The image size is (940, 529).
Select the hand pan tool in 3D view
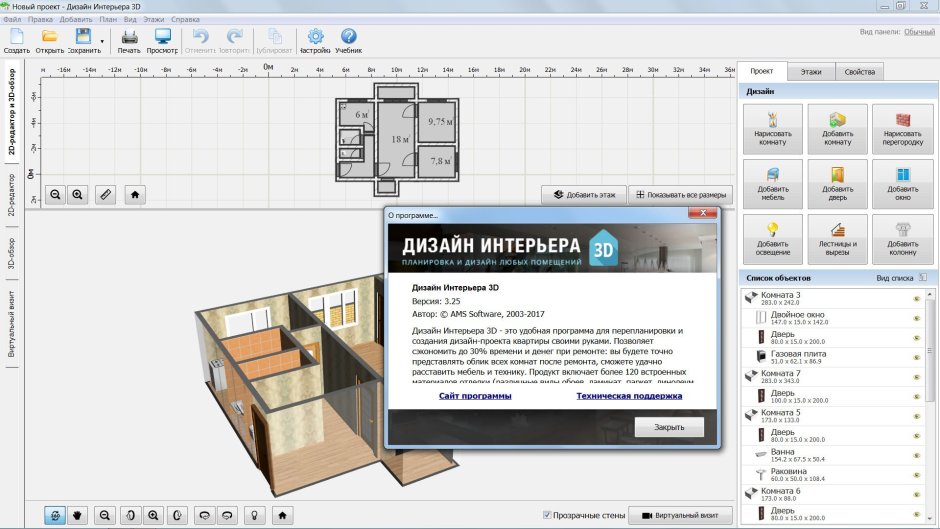tap(77, 515)
